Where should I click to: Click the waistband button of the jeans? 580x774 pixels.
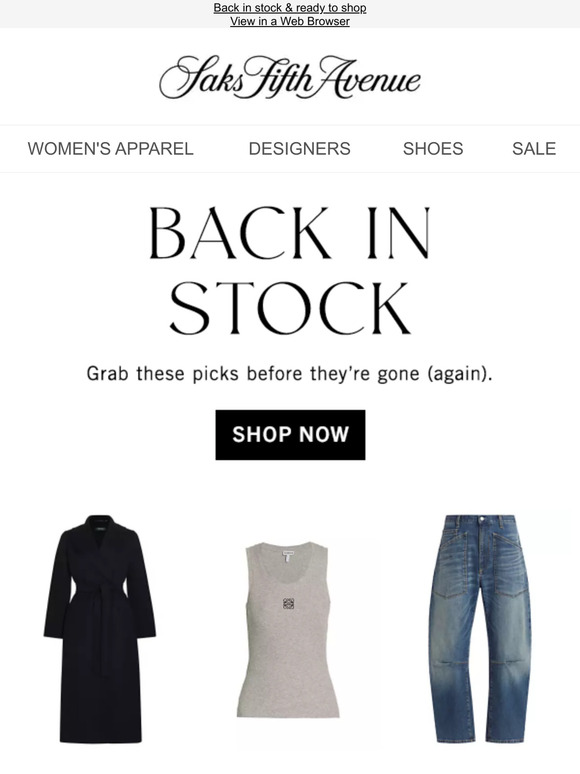(481, 520)
